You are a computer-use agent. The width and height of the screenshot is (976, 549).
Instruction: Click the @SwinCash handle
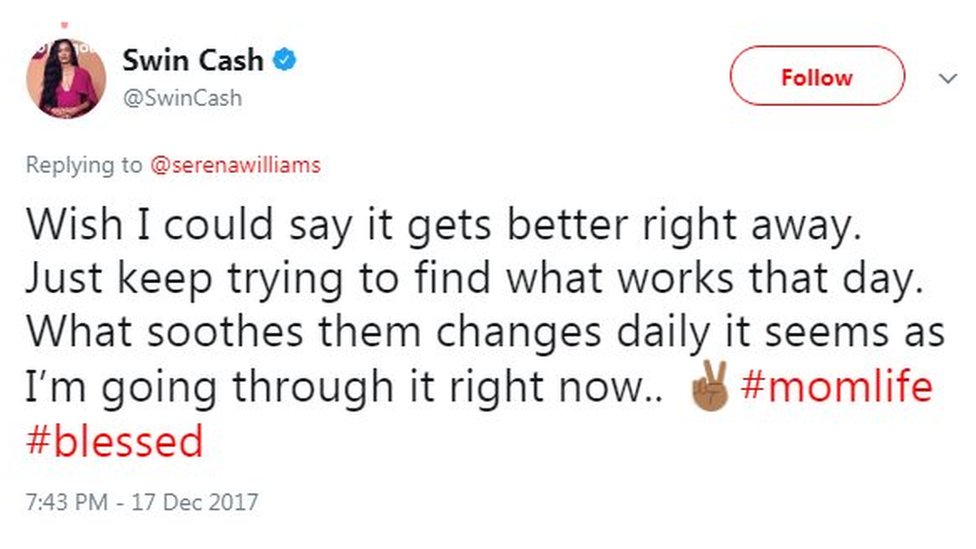coord(182,98)
